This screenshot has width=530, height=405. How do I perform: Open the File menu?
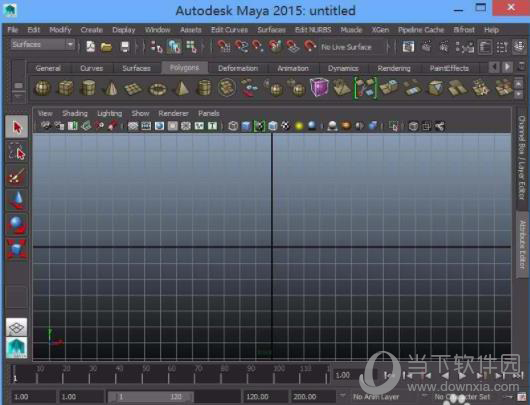13,30
